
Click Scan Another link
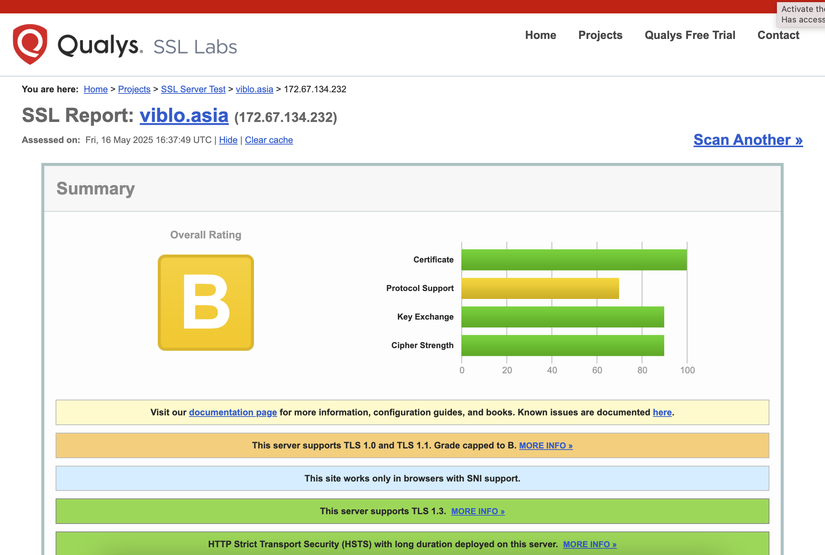tap(748, 140)
